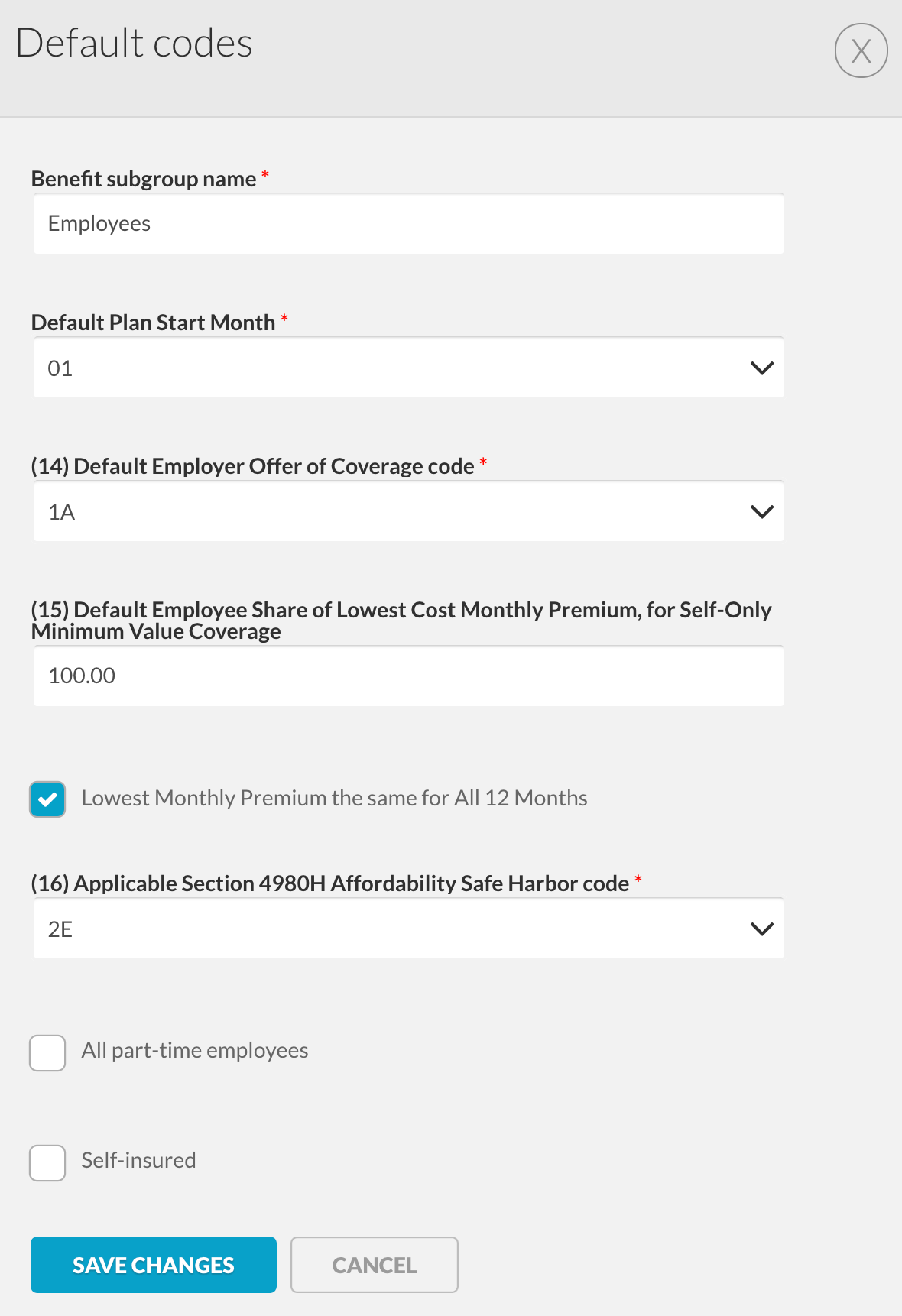Open Employer Offer of Coverage code dropdown
This screenshot has height=1316, width=902.
point(382,511)
